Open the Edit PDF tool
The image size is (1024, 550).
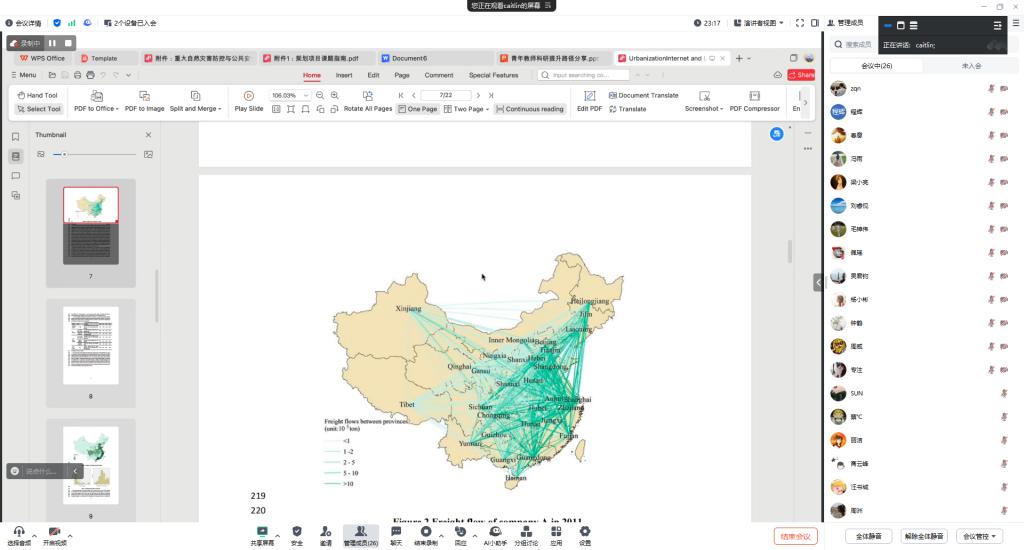589,96
